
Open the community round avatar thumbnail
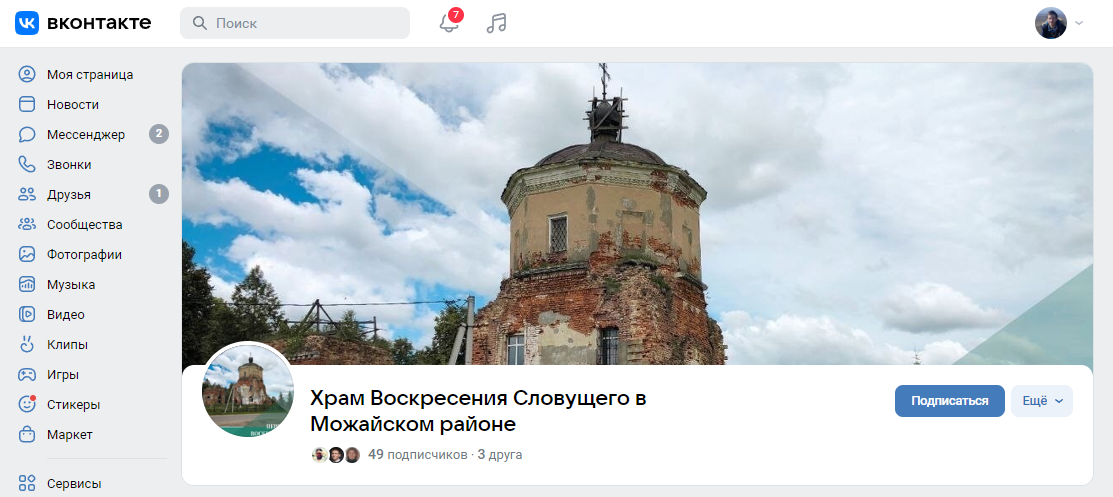click(x=248, y=391)
